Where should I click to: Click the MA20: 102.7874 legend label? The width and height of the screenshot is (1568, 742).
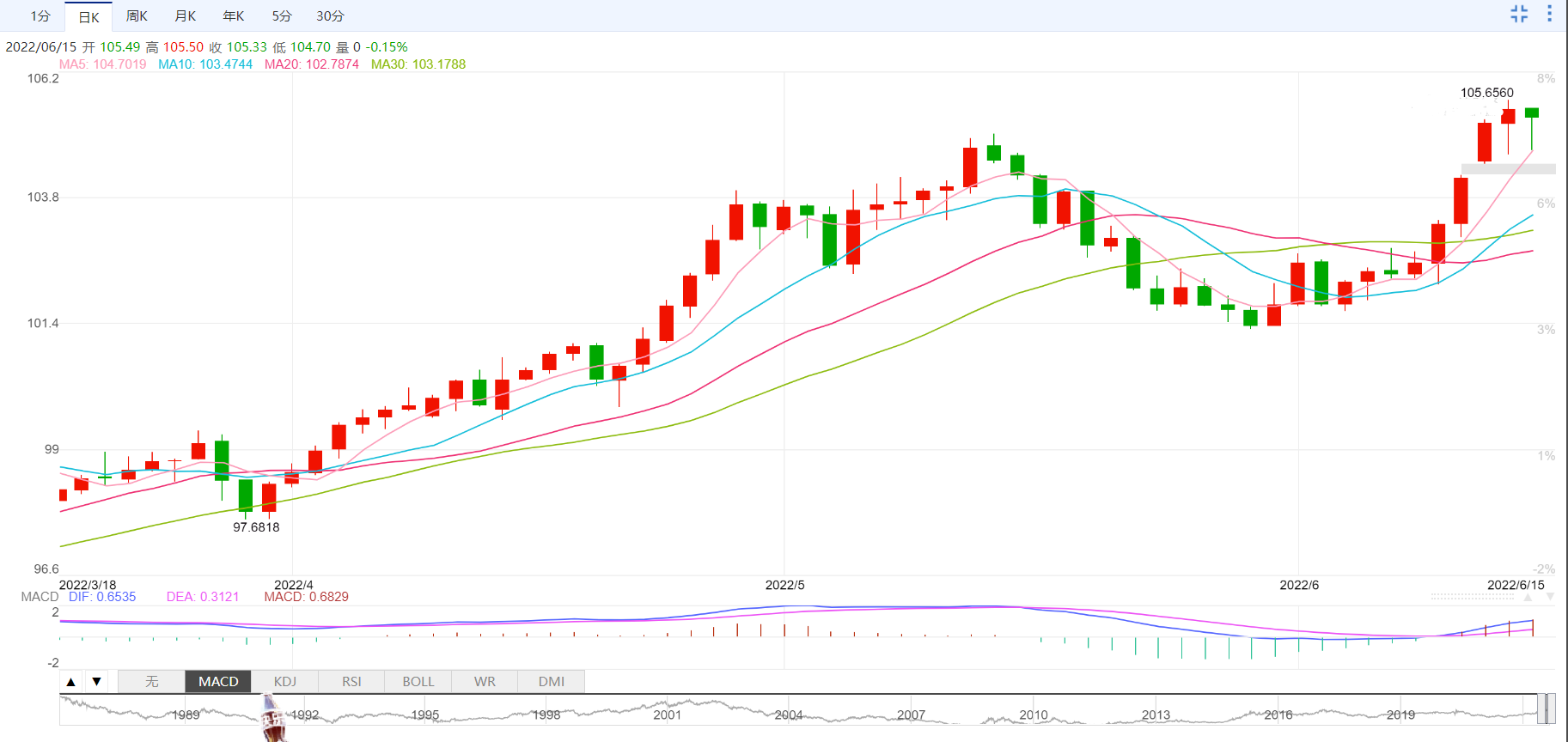point(312,64)
